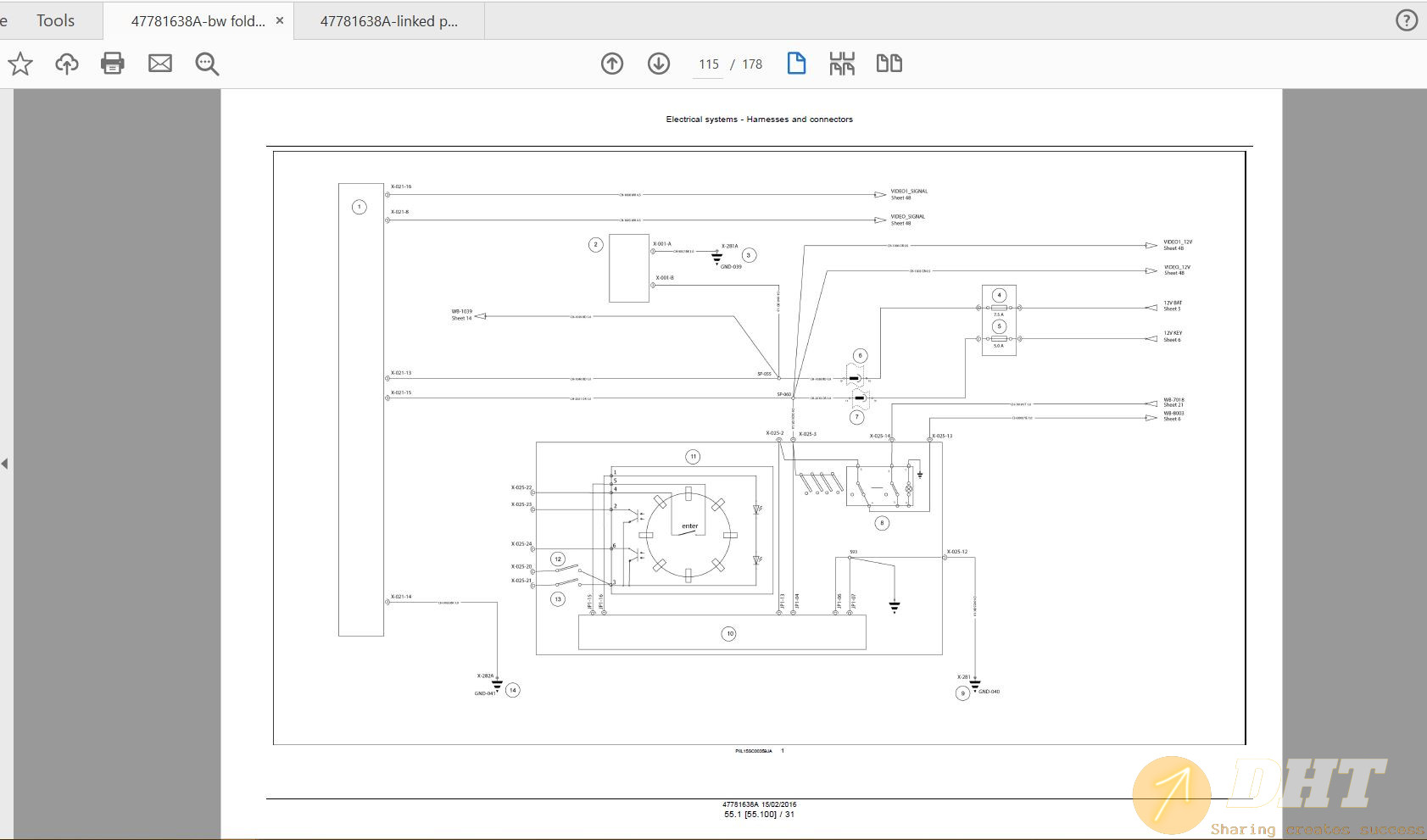Viewport: 1427px width, 840px height.
Task: Select the 47781638A-bw fold document tab
Action: click(x=198, y=21)
